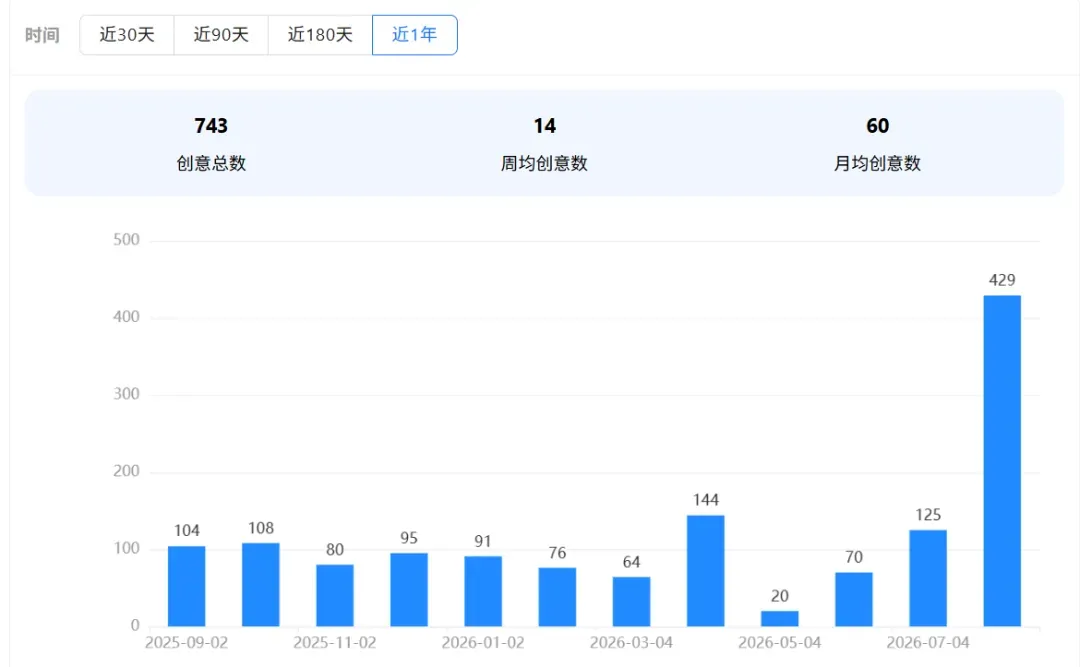Choose the 近180天 time range
1080x667 pixels.
coord(320,34)
